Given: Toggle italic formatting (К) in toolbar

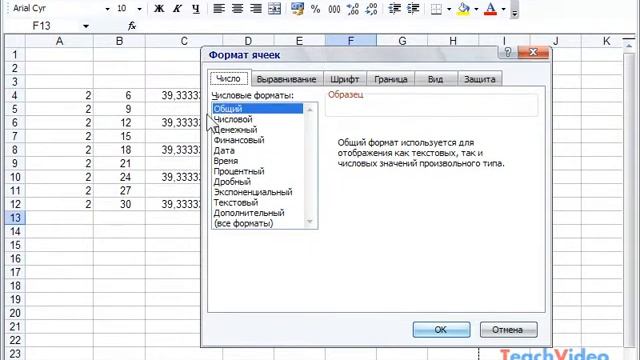Looking at the screenshot, I should [x=177, y=9].
